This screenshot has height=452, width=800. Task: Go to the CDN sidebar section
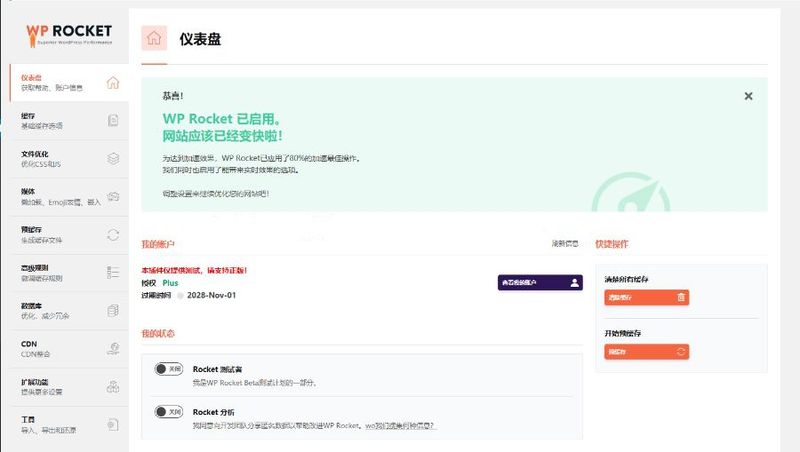[69, 349]
